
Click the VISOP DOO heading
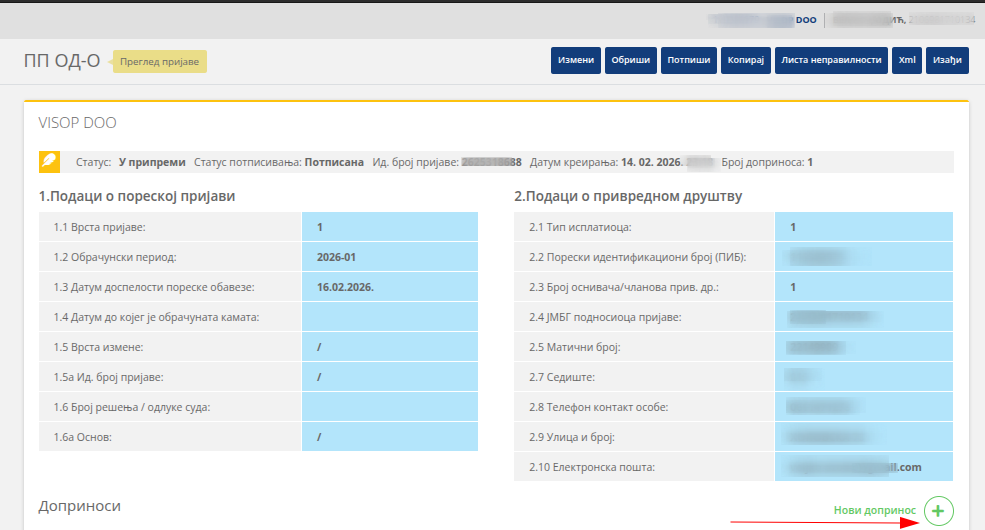(x=77, y=123)
